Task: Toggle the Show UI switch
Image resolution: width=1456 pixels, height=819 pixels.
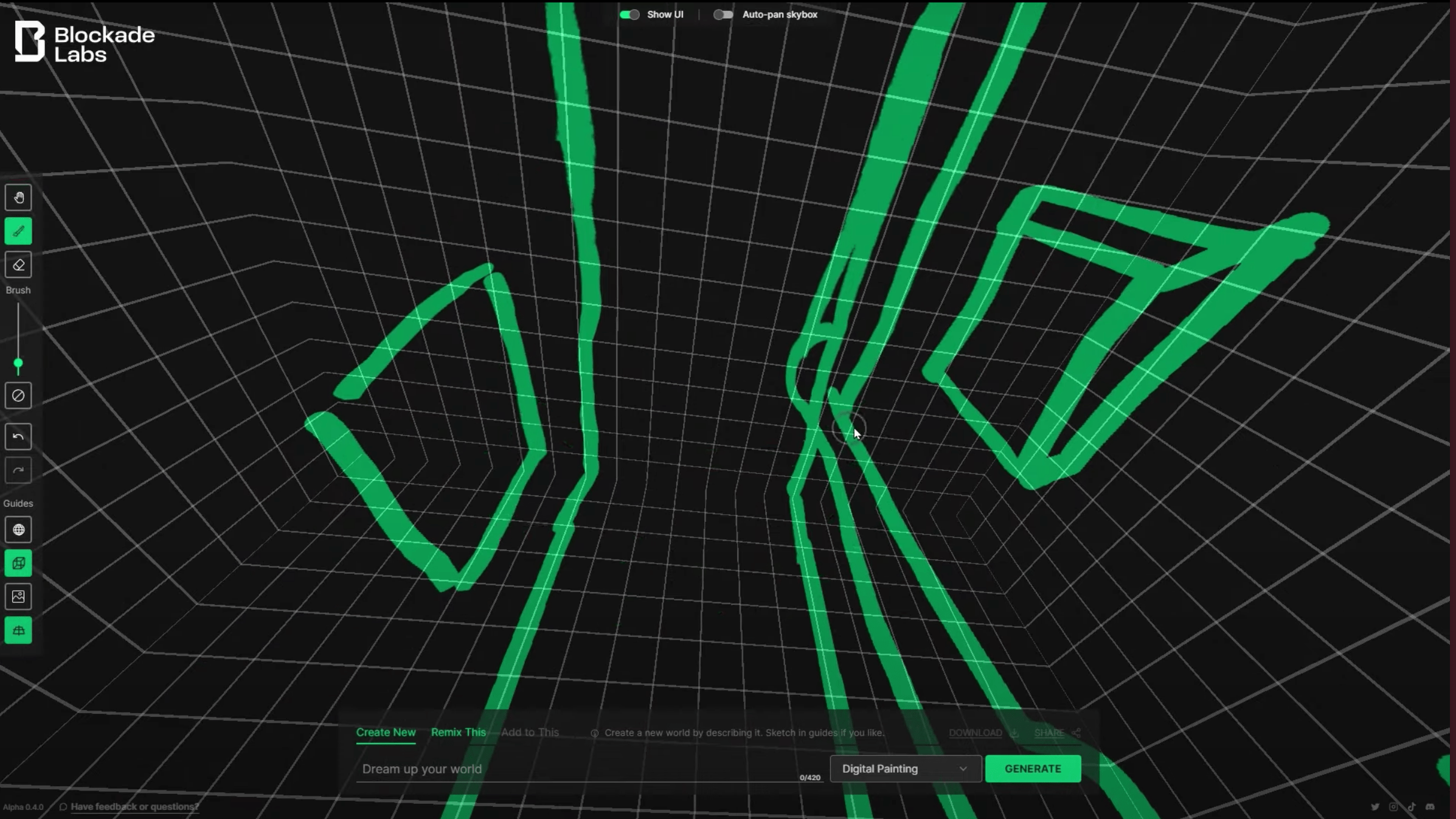Action: click(x=629, y=15)
